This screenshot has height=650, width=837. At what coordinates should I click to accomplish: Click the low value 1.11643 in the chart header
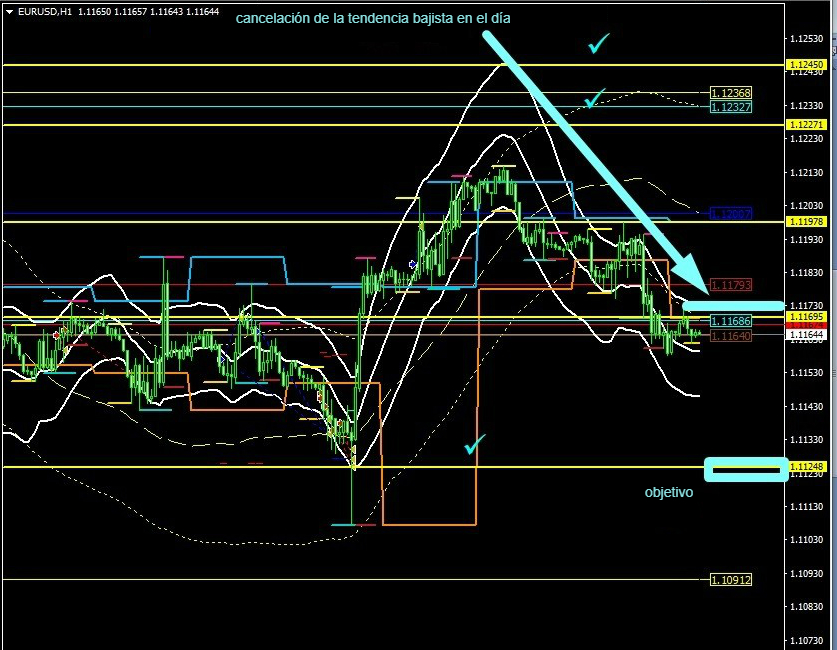(166, 12)
